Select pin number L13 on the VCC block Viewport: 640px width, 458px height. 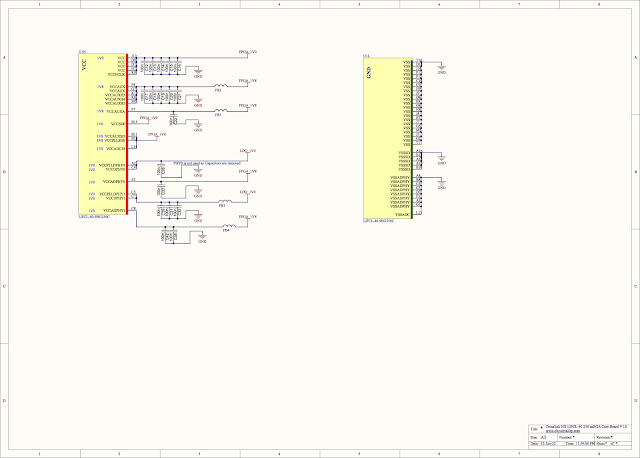[x=133, y=147]
